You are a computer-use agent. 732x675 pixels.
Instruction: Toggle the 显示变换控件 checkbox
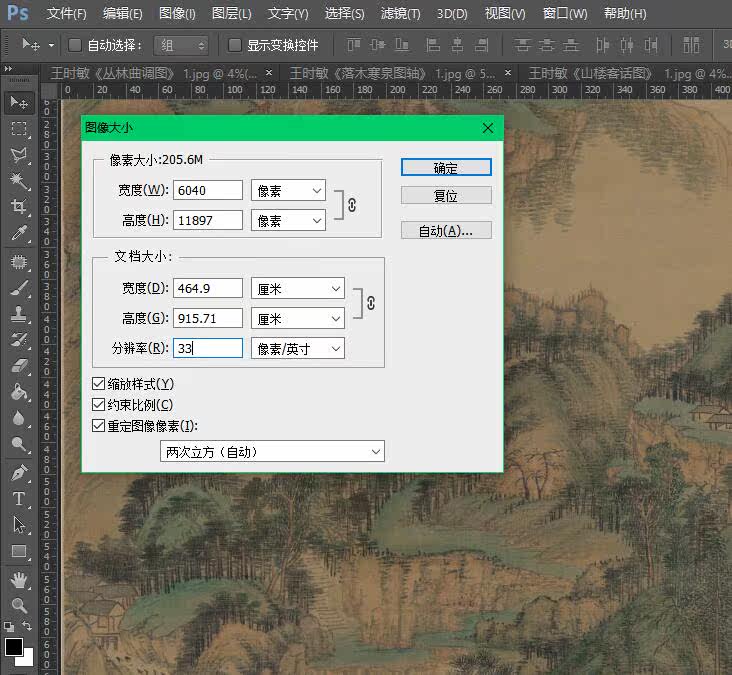click(x=234, y=45)
